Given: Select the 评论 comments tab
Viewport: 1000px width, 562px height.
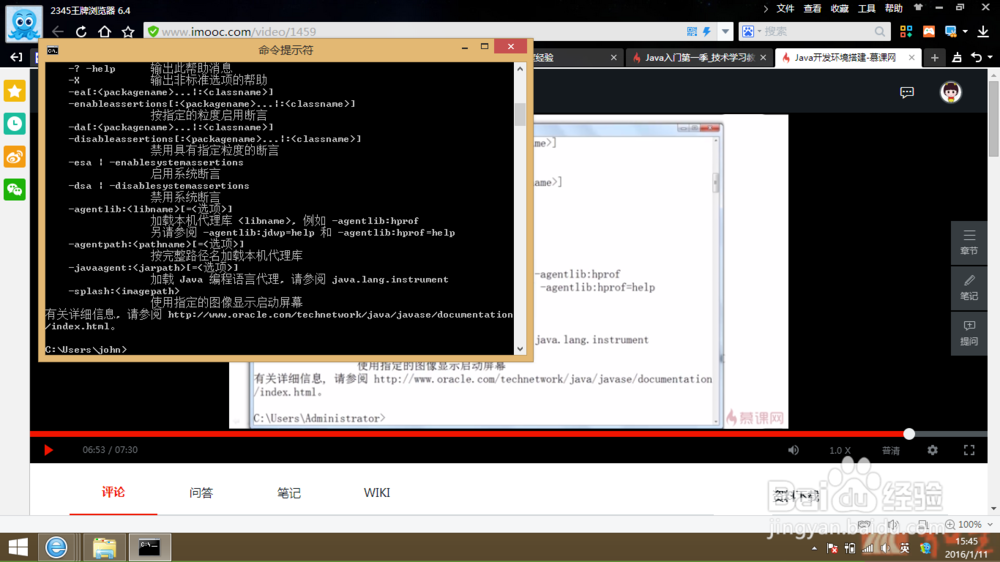Looking at the screenshot, I should [x=114, y=492].
